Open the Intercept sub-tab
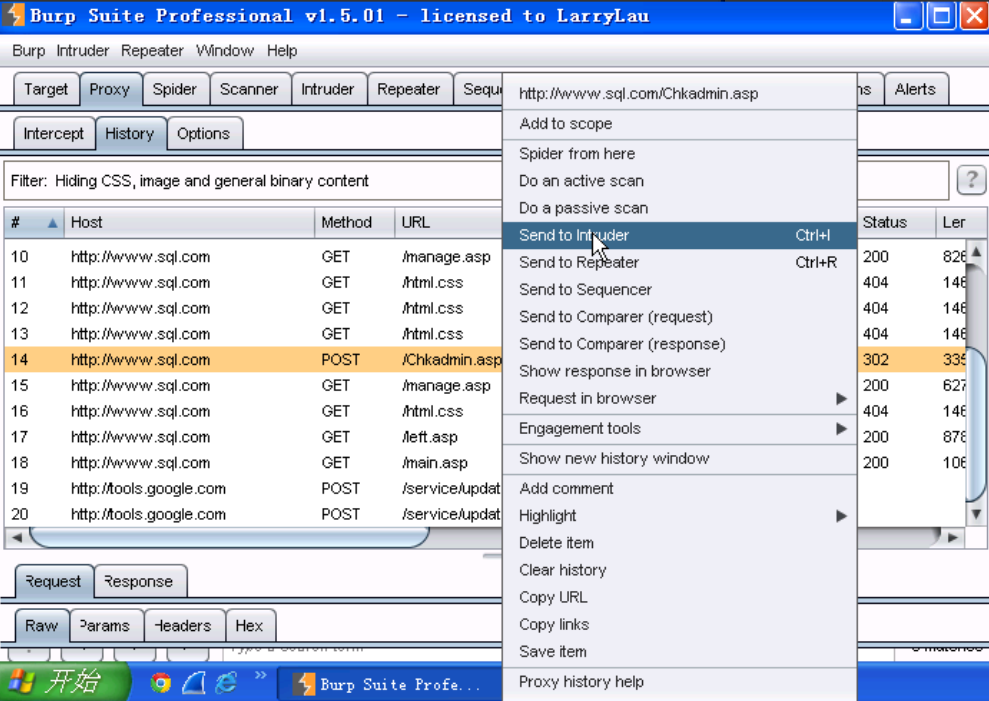 point(54,134)
